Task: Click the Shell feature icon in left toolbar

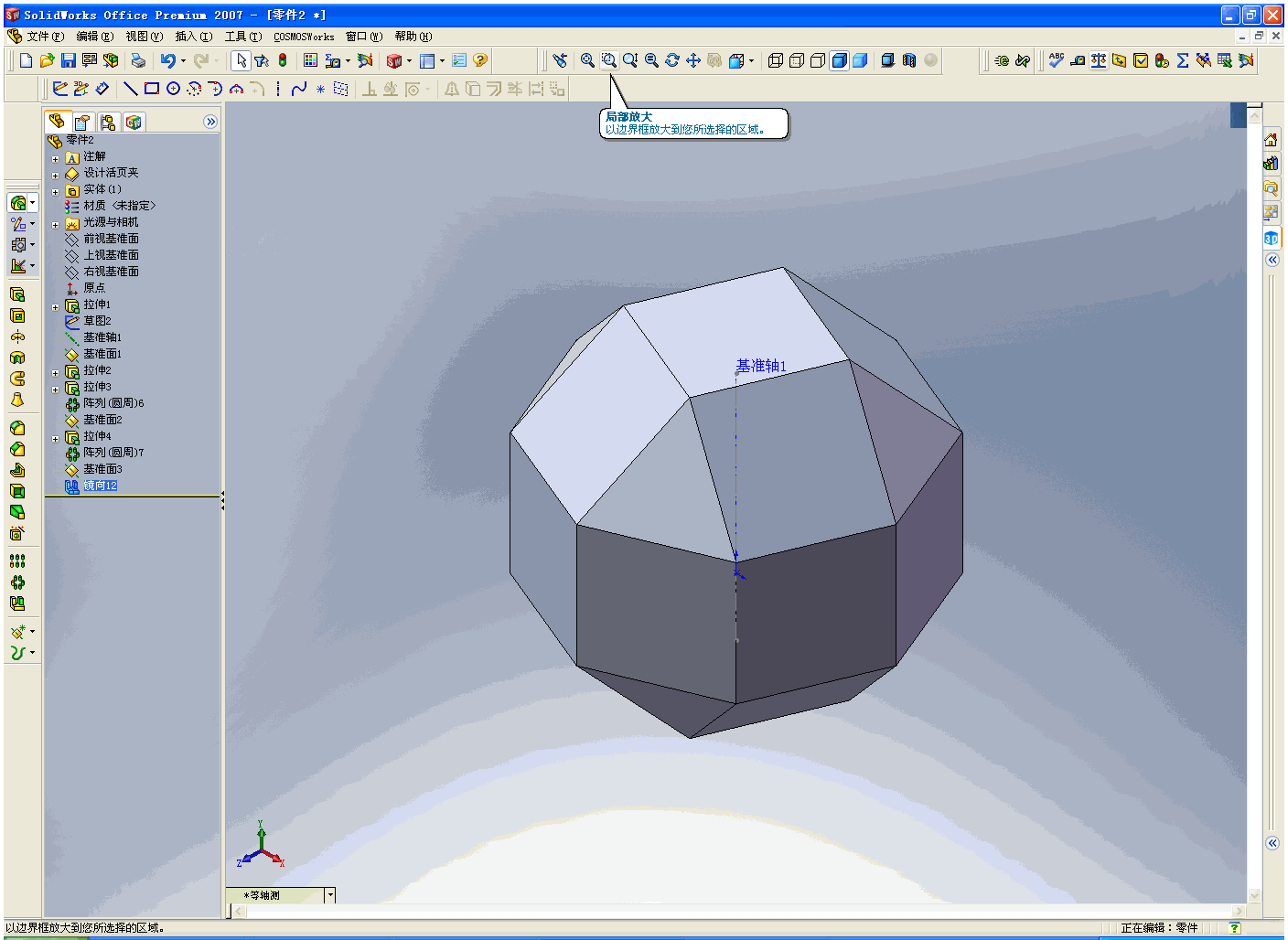Action: [17, 491]
